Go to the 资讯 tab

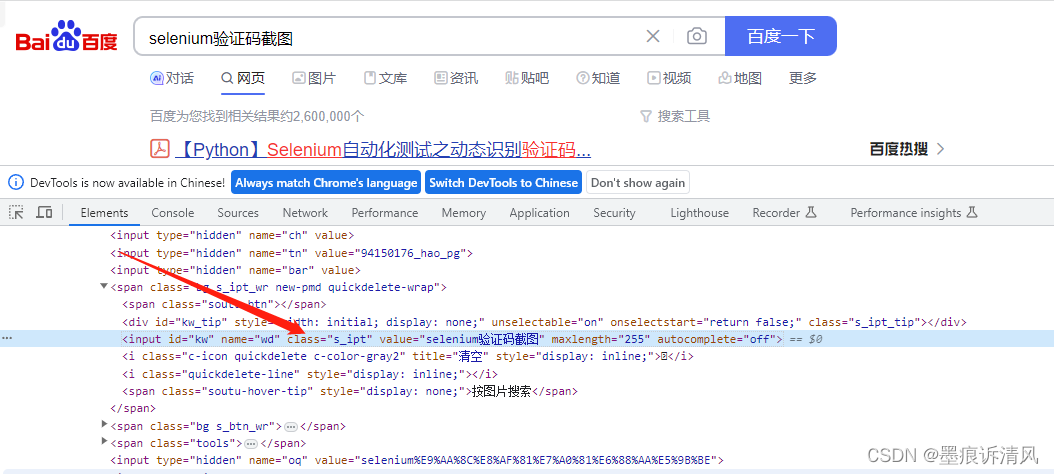tap(456, 78)
